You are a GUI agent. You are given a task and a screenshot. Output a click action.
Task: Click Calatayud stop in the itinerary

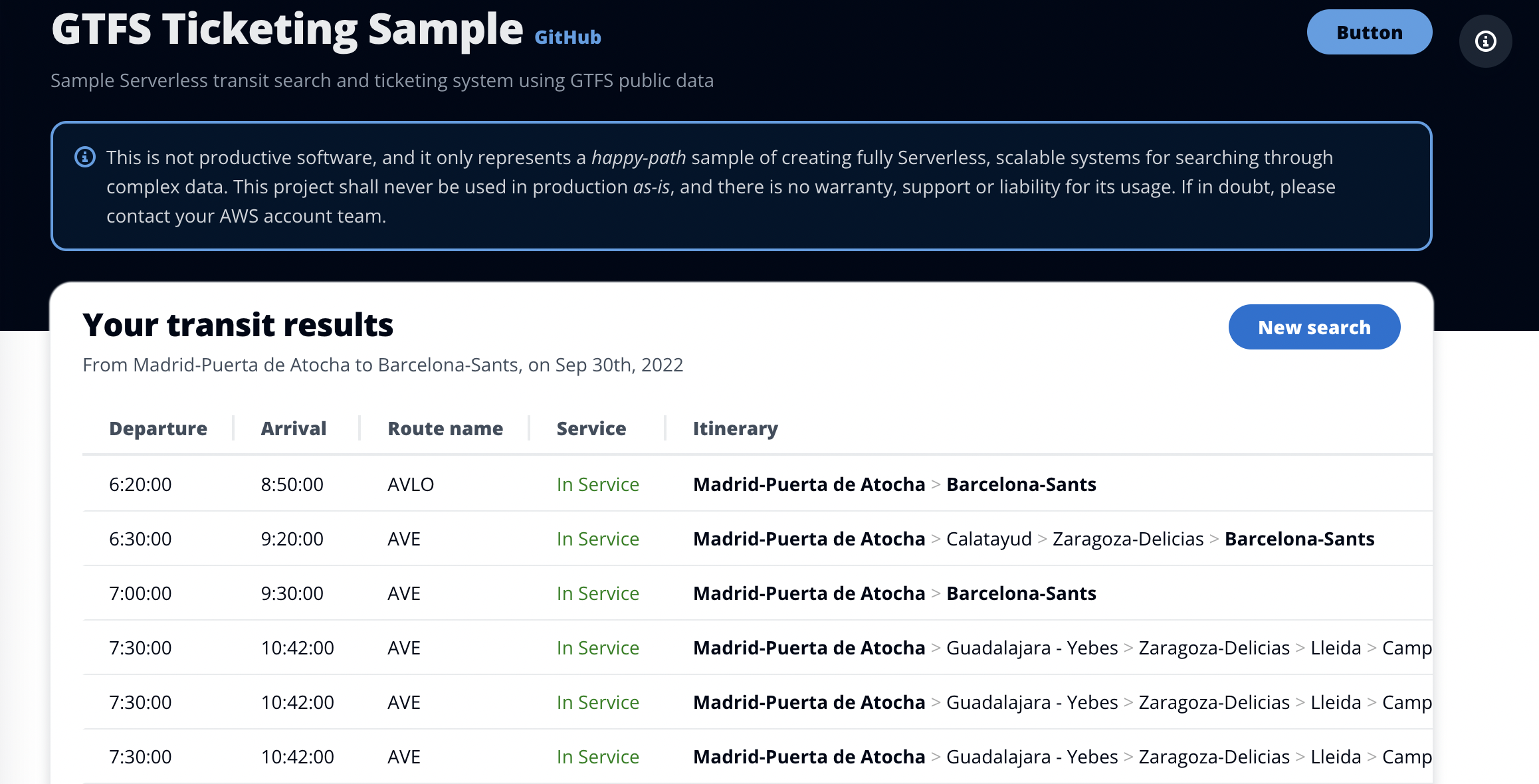point(989,539)
